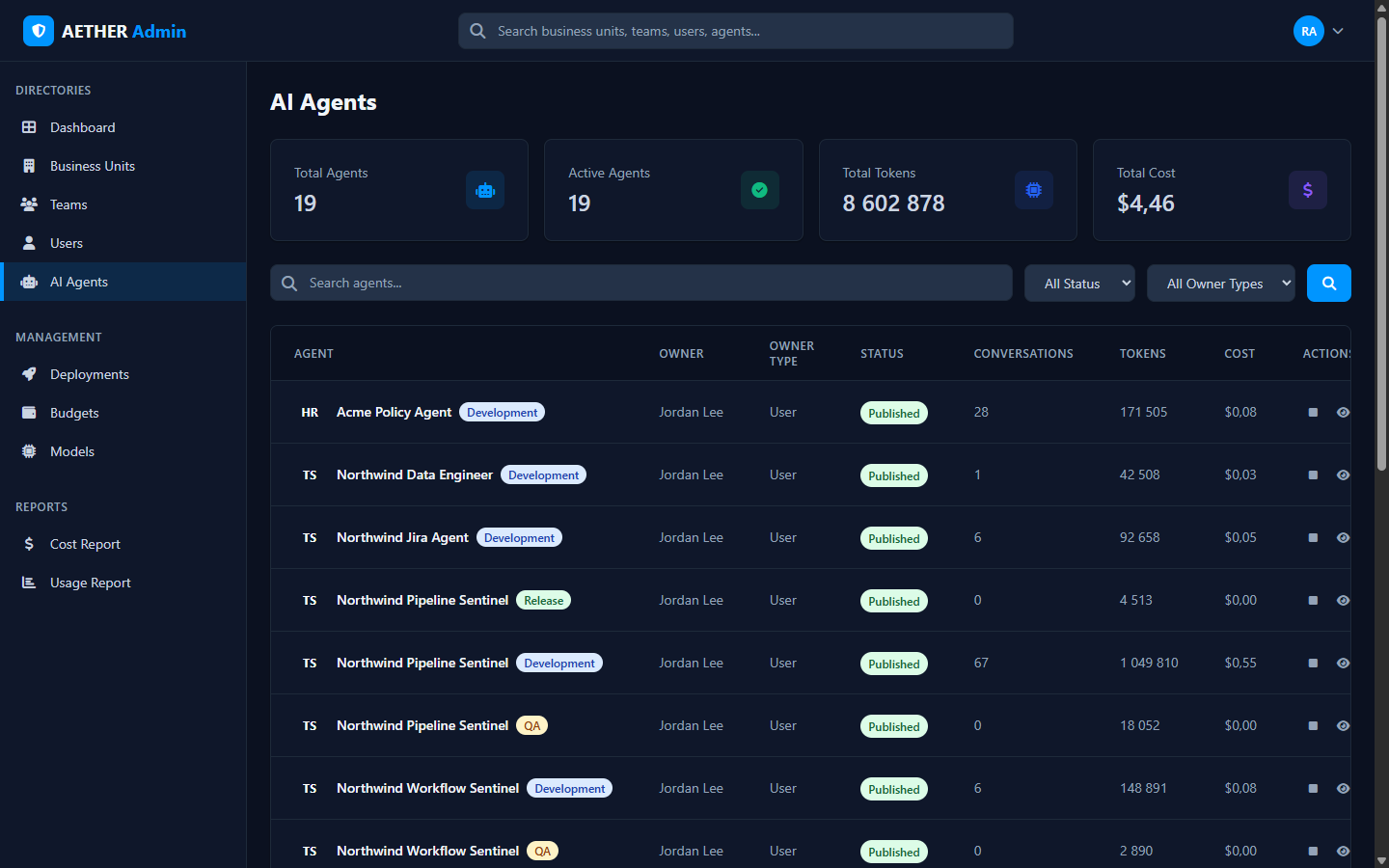Open the RA user avatar

(x=1309, y=31)
